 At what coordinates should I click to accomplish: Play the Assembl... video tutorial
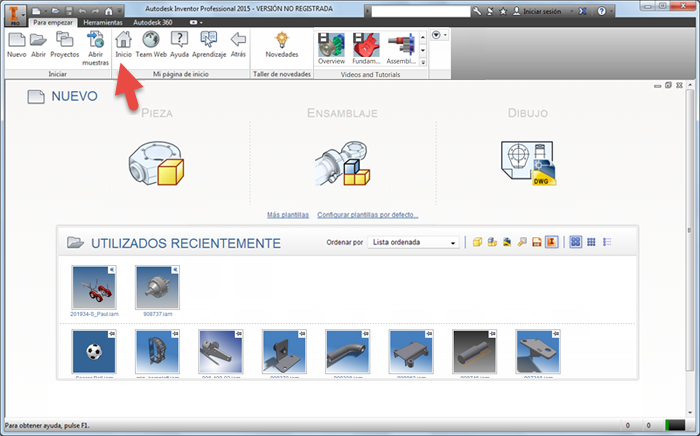401,49
